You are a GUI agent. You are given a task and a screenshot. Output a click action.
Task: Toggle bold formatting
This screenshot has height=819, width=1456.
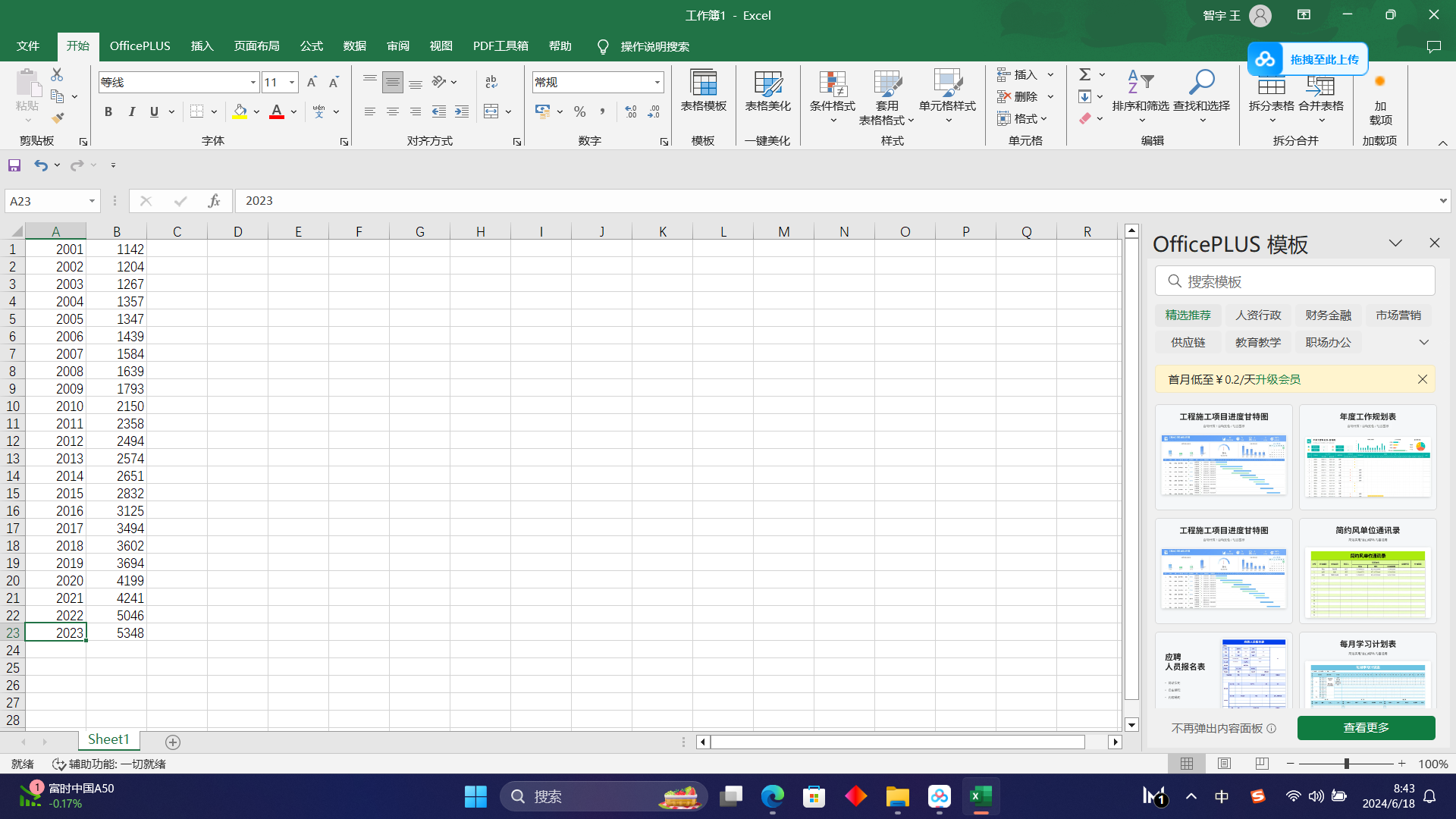108,111
